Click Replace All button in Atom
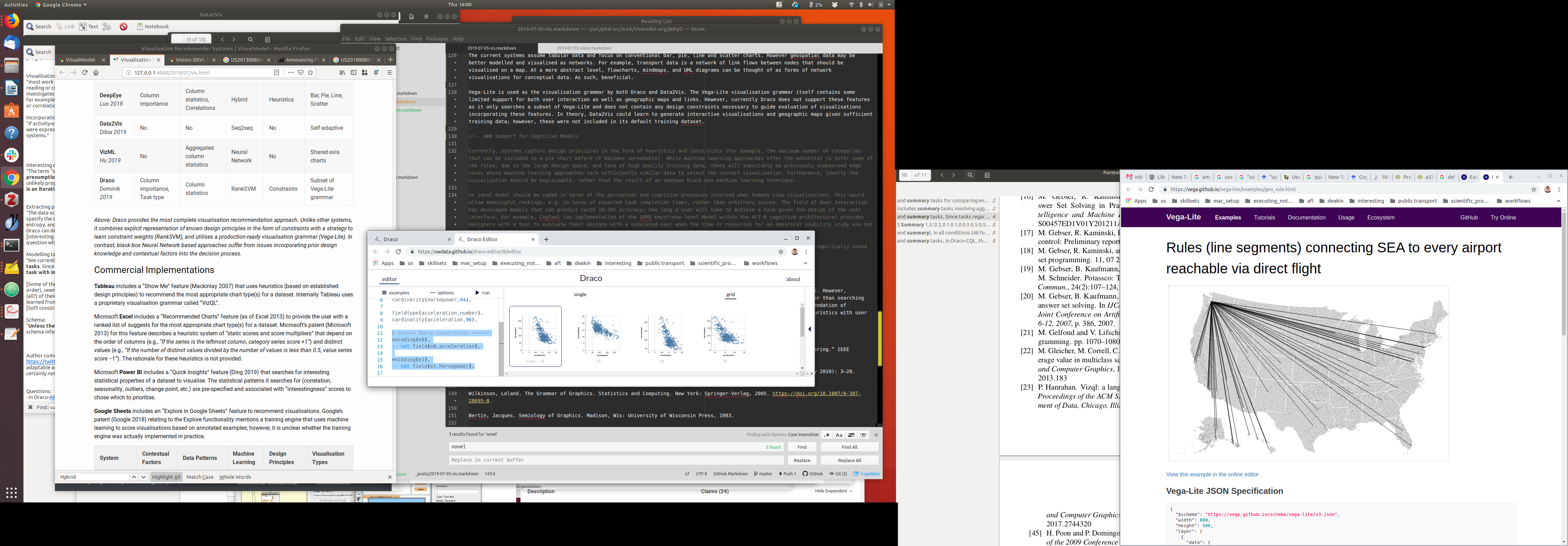The height and width of the screenshot is (546, 1568). tap(849, 460)
